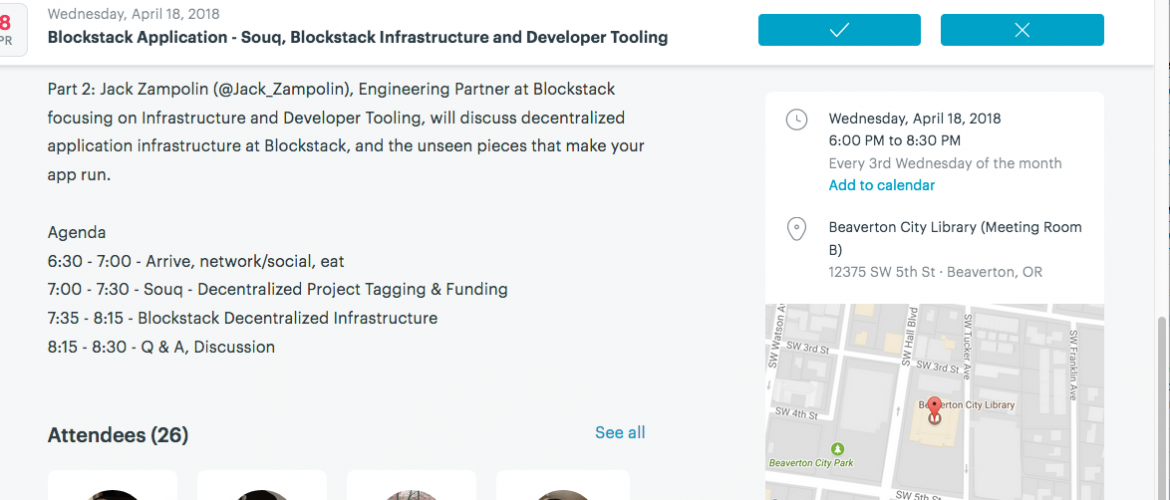Open the second attendee's profile card
The height and width of the screenshot is (500, 1170).
[262, 486]
